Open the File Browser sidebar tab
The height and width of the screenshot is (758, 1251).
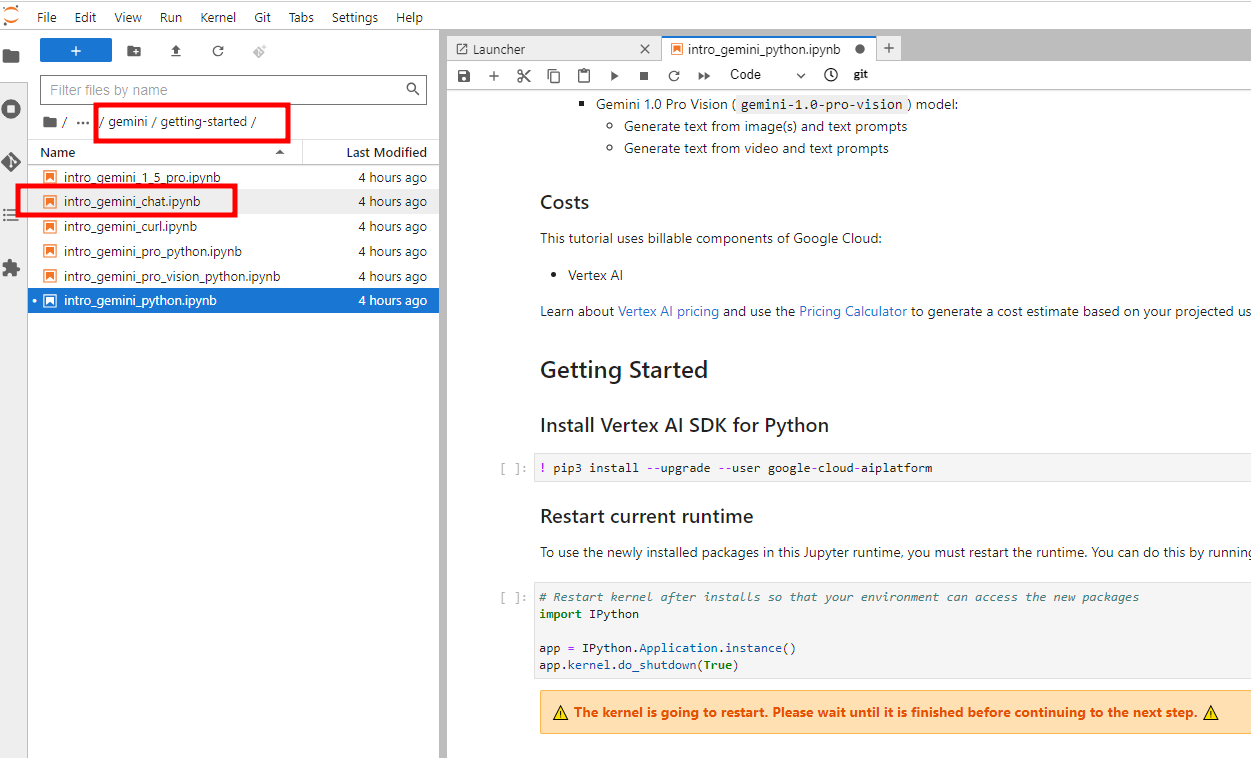coord(11,56)
